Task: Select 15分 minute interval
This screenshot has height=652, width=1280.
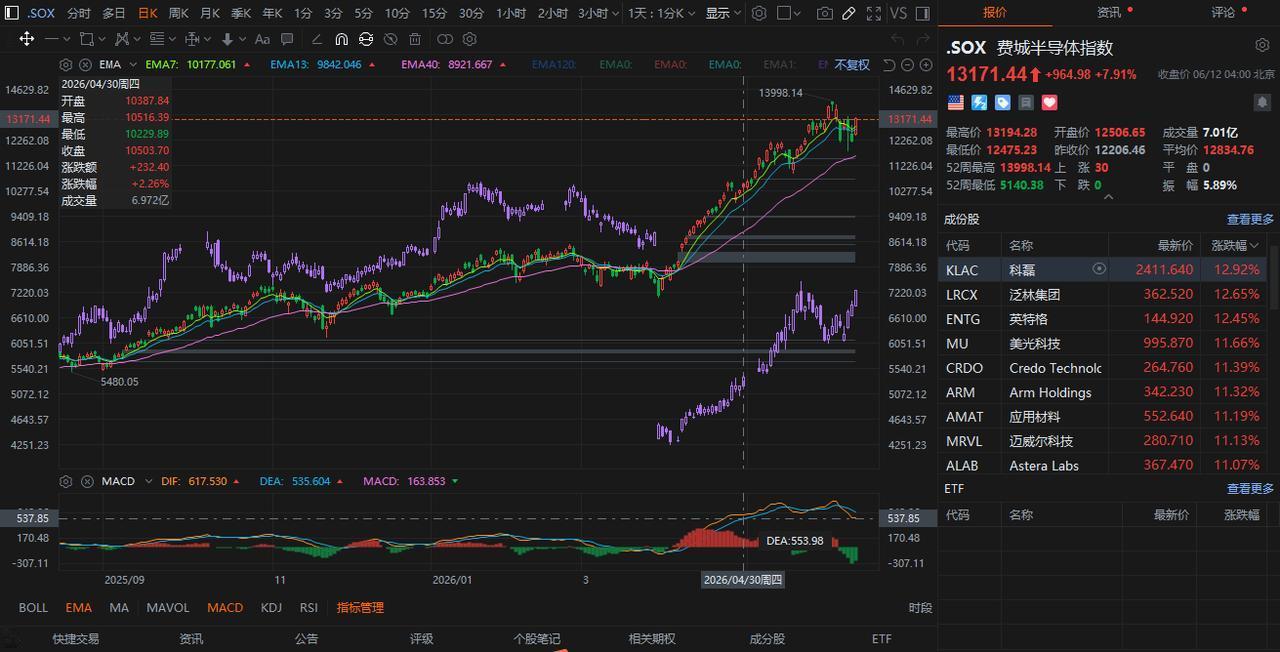Action: click(x=434, y=13)
